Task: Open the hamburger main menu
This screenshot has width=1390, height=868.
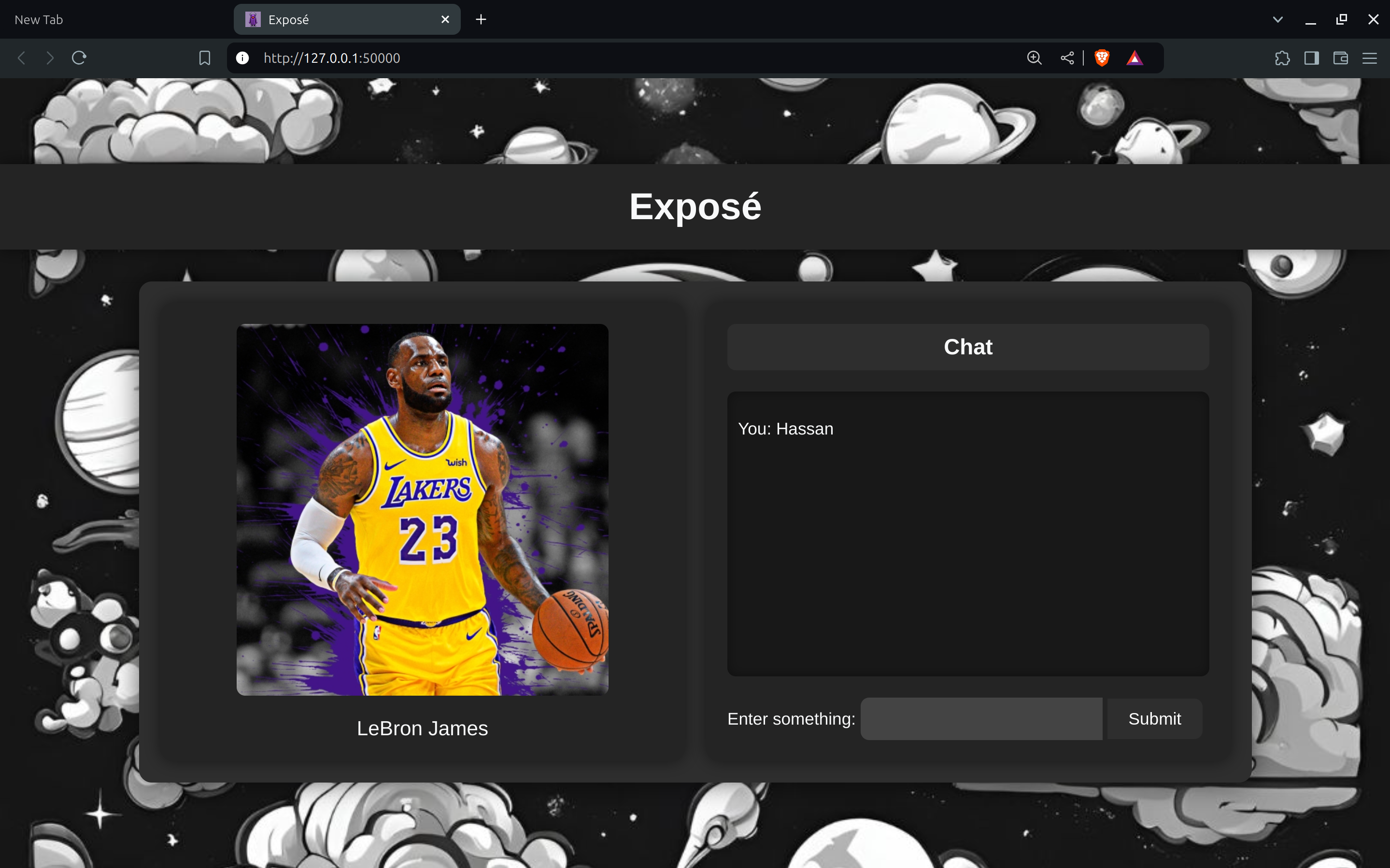Action: (1370, 58)
